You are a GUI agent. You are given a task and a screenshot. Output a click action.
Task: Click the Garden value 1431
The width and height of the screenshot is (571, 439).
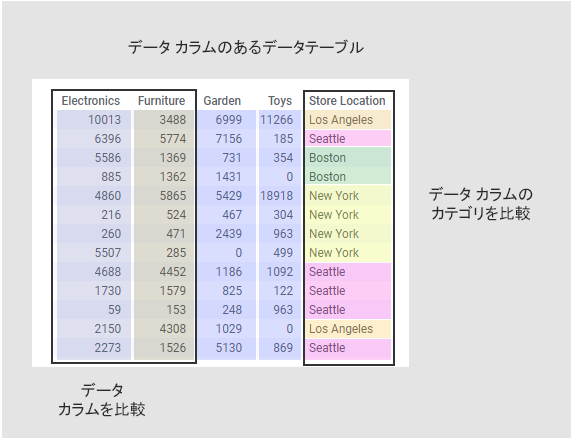click(228, 177)
